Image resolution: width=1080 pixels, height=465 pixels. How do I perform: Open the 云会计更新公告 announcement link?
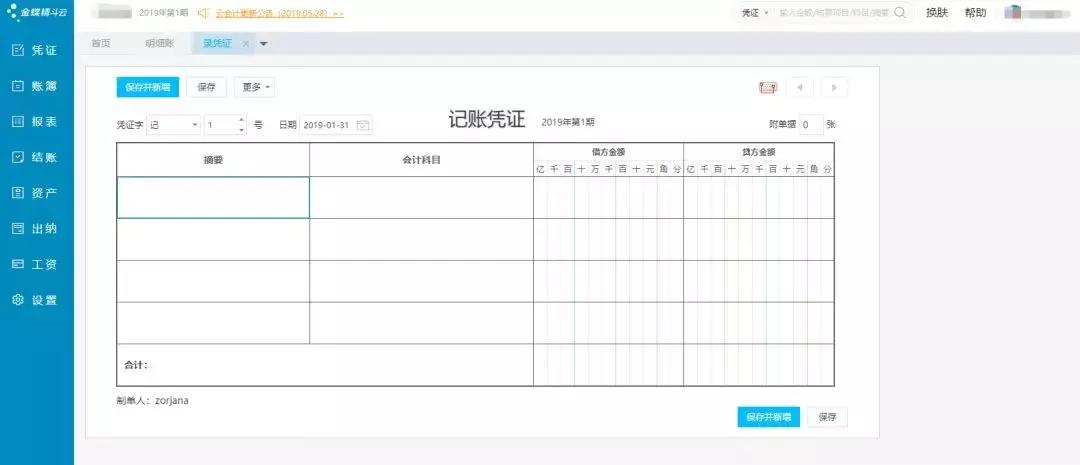279,14
